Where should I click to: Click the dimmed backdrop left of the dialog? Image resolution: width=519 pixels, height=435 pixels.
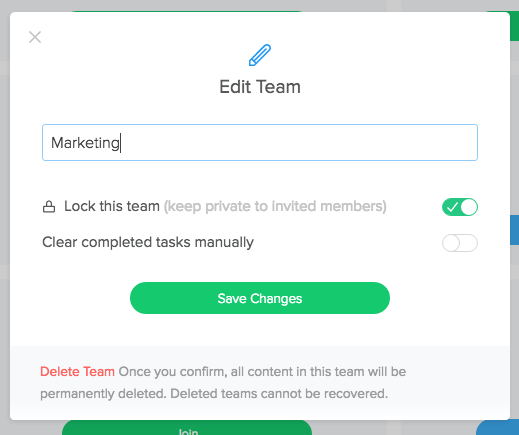pos(5,217)
